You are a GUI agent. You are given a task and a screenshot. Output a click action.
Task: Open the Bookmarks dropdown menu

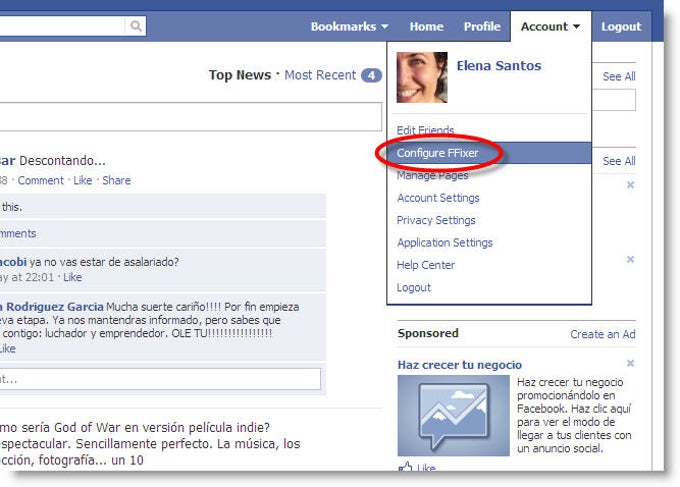pos(349,26)
